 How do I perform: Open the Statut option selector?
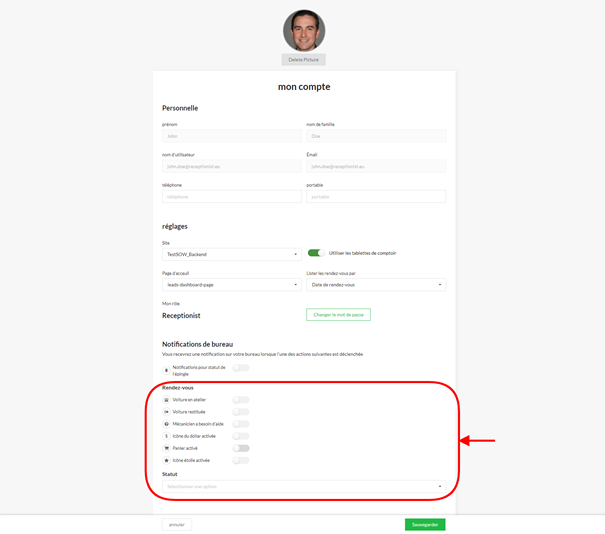(x=304, y=486)
